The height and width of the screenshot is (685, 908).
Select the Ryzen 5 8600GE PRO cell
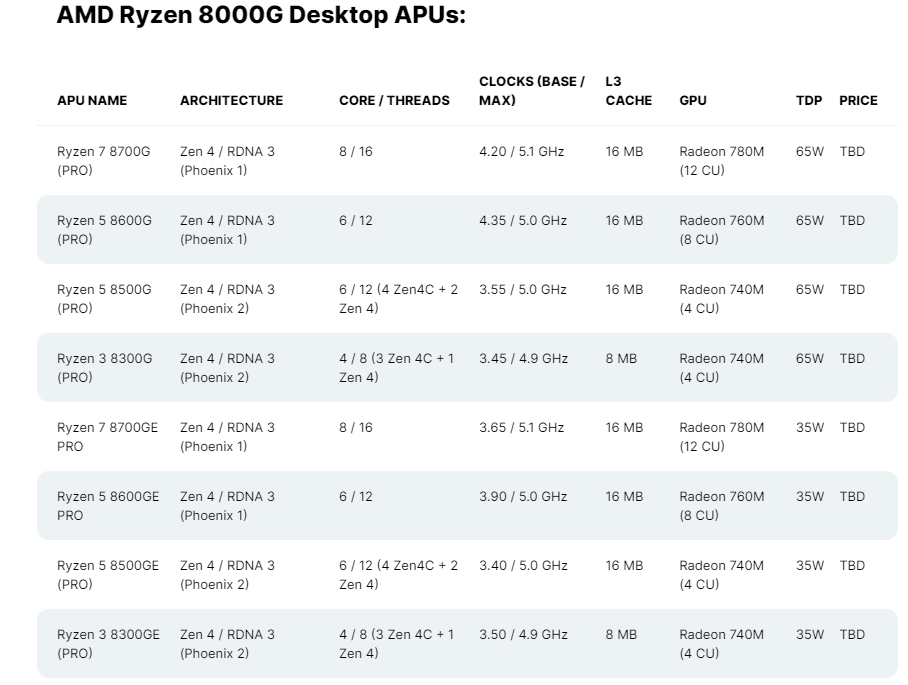click(x=108, y=505)
